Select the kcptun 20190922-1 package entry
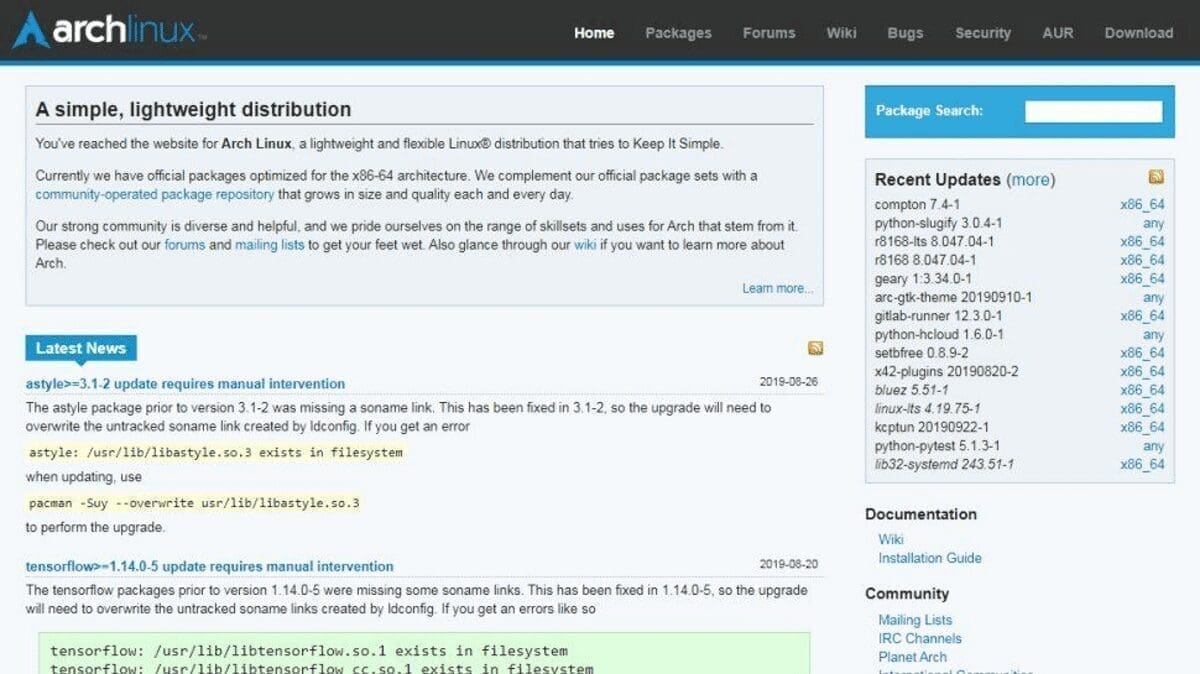Viewport: 1200px width, 674px height. point(930,427)
